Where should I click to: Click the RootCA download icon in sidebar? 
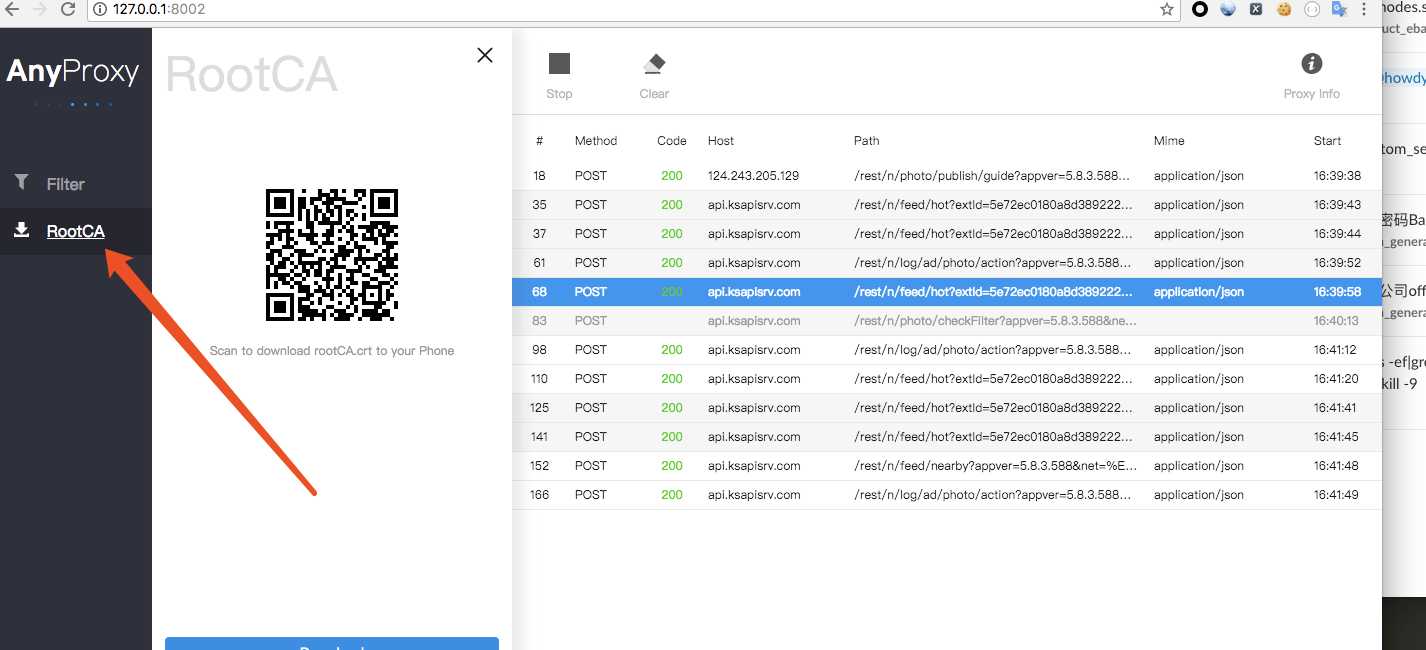coord(21,230)
